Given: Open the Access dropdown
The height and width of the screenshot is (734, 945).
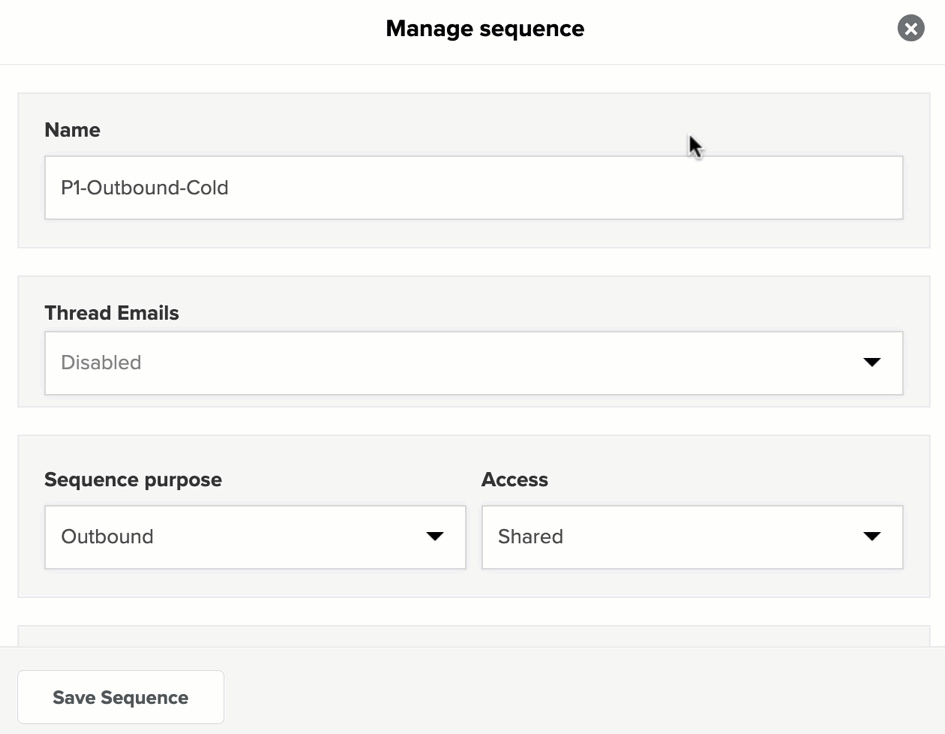Looking at the screenshot, I should point(692,537).
